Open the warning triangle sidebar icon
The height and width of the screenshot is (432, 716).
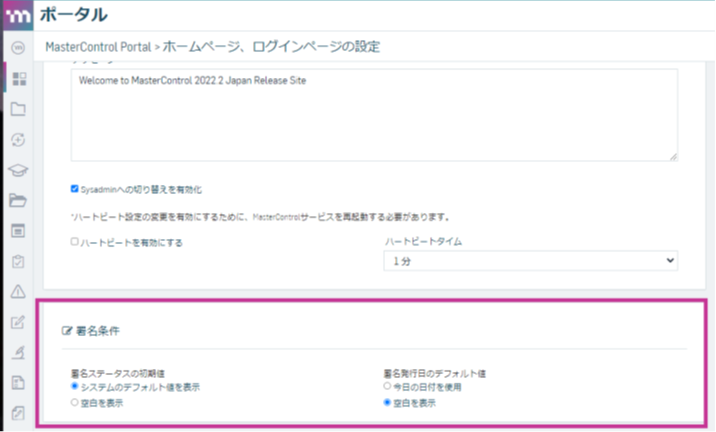tap(18, 291)
